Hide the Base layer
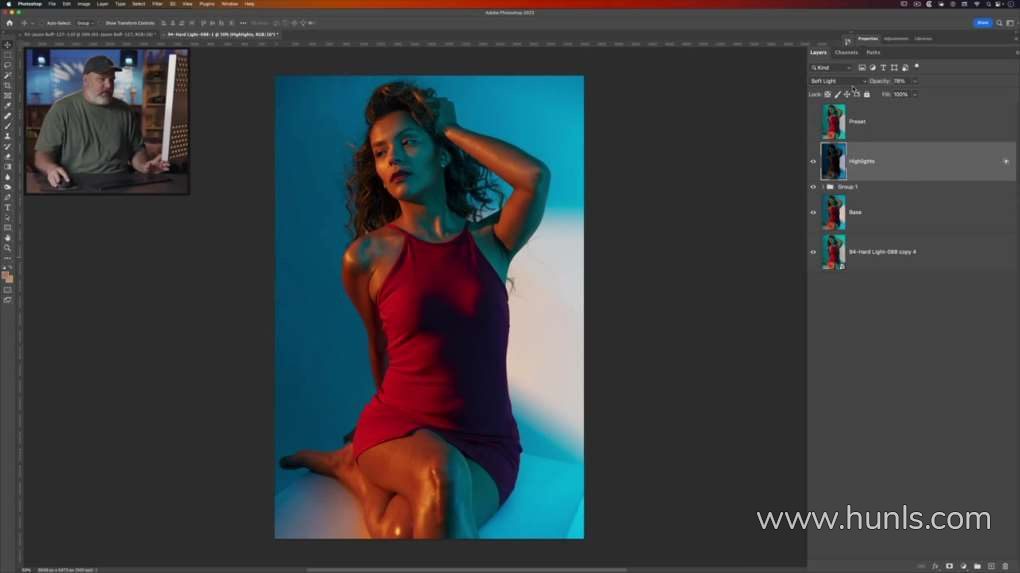Screen dimensions: 1020x573 813,212
